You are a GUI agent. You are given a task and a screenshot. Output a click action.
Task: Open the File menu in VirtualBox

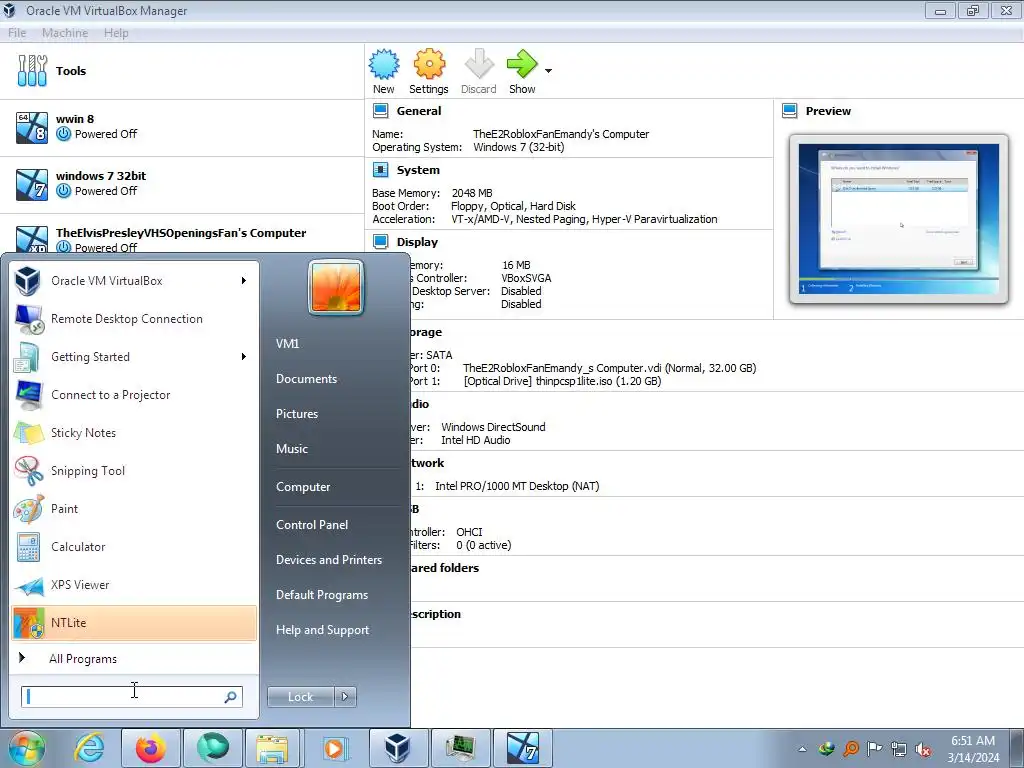pos(17,33)
